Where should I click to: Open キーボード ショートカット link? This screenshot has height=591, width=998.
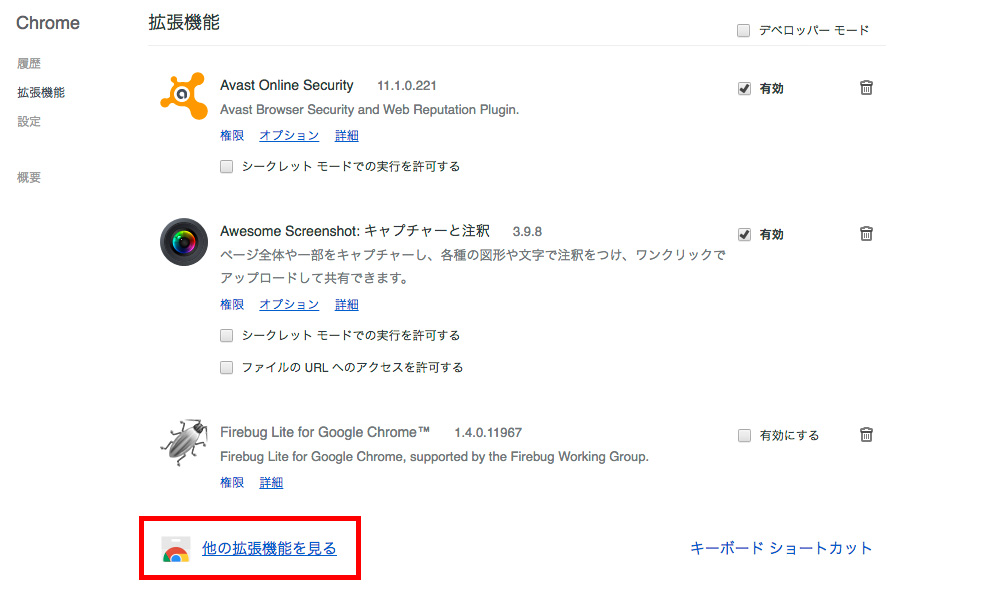point(781,548)
